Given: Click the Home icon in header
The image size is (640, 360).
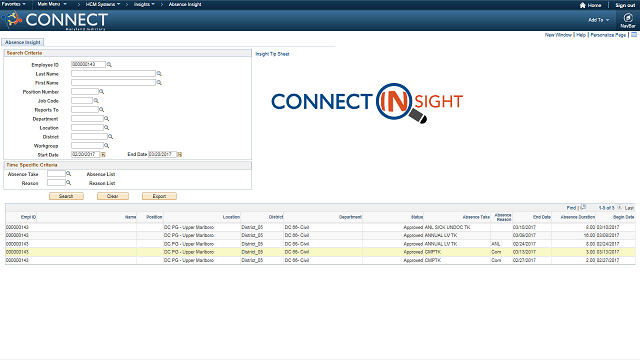Looking at the screenshot, I should [582, 5].
